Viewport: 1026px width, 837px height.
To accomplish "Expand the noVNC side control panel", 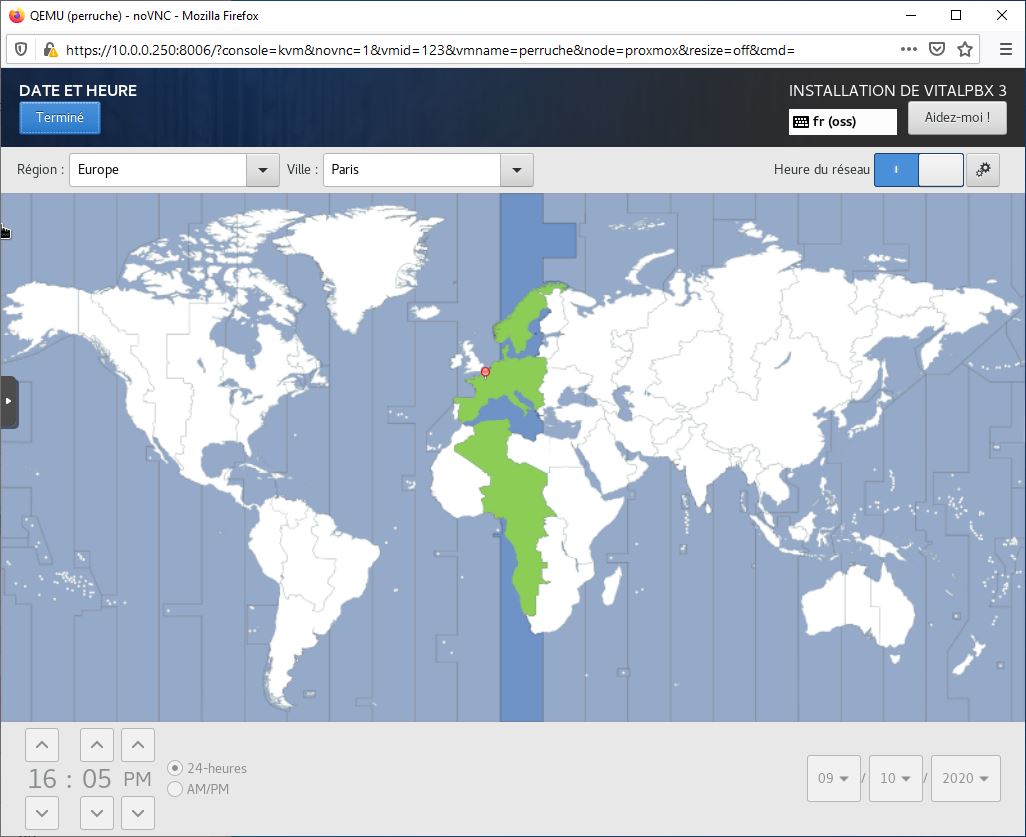I will coord(9,401).
